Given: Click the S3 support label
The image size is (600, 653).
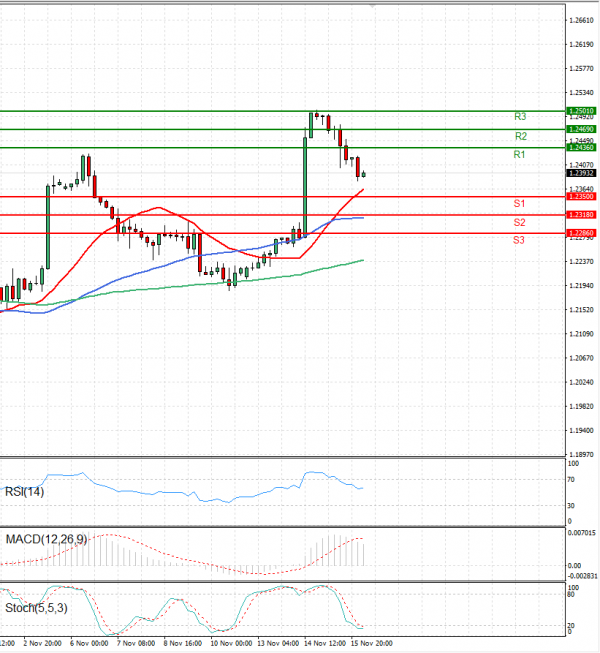Looking at the screenshot, I should tap(519, 240).
